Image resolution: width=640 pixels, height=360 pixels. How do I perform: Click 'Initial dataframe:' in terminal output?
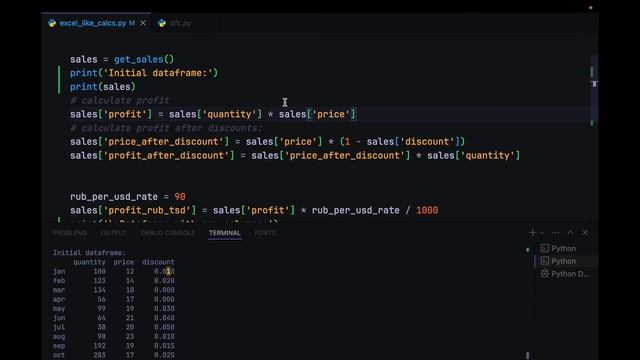point(89,253)
